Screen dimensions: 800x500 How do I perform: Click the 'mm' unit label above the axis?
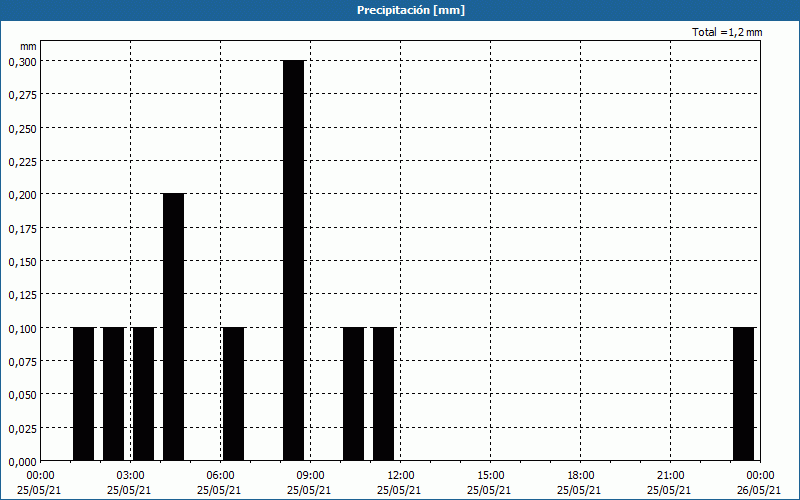(x=28, y=46)
